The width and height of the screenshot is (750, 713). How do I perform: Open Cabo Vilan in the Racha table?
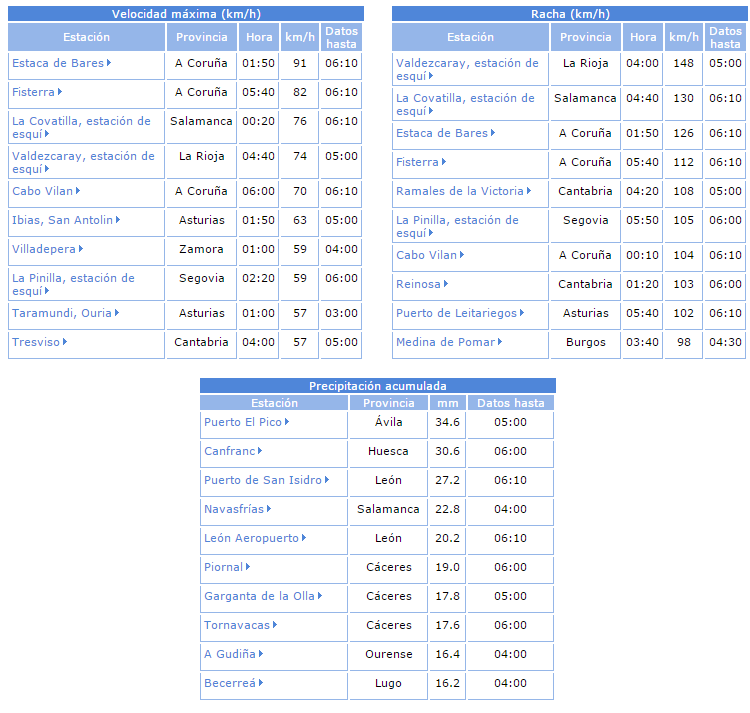pos(425,255)
